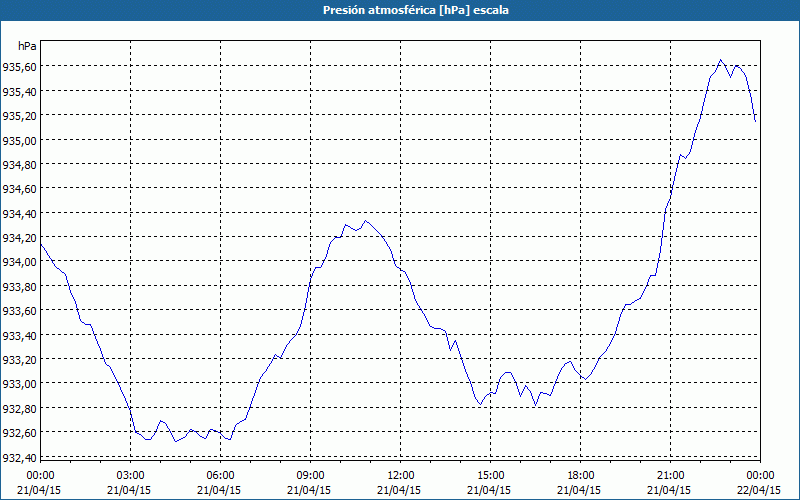This screenshot has height=500, width=800.
Task: Click the 06:00 time axis label
Action: pyautogui.click(x=220, y=476)
